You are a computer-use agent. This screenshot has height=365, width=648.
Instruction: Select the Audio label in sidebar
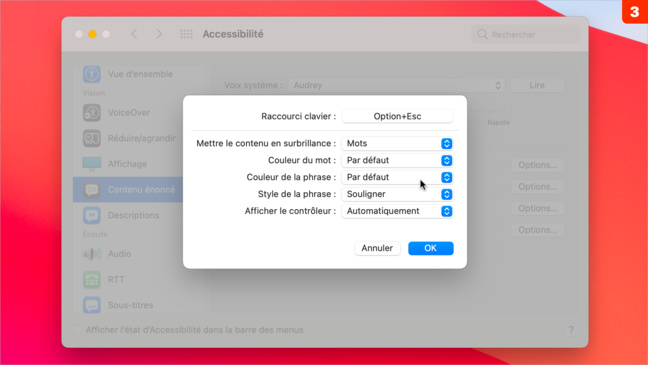(119, 253)
